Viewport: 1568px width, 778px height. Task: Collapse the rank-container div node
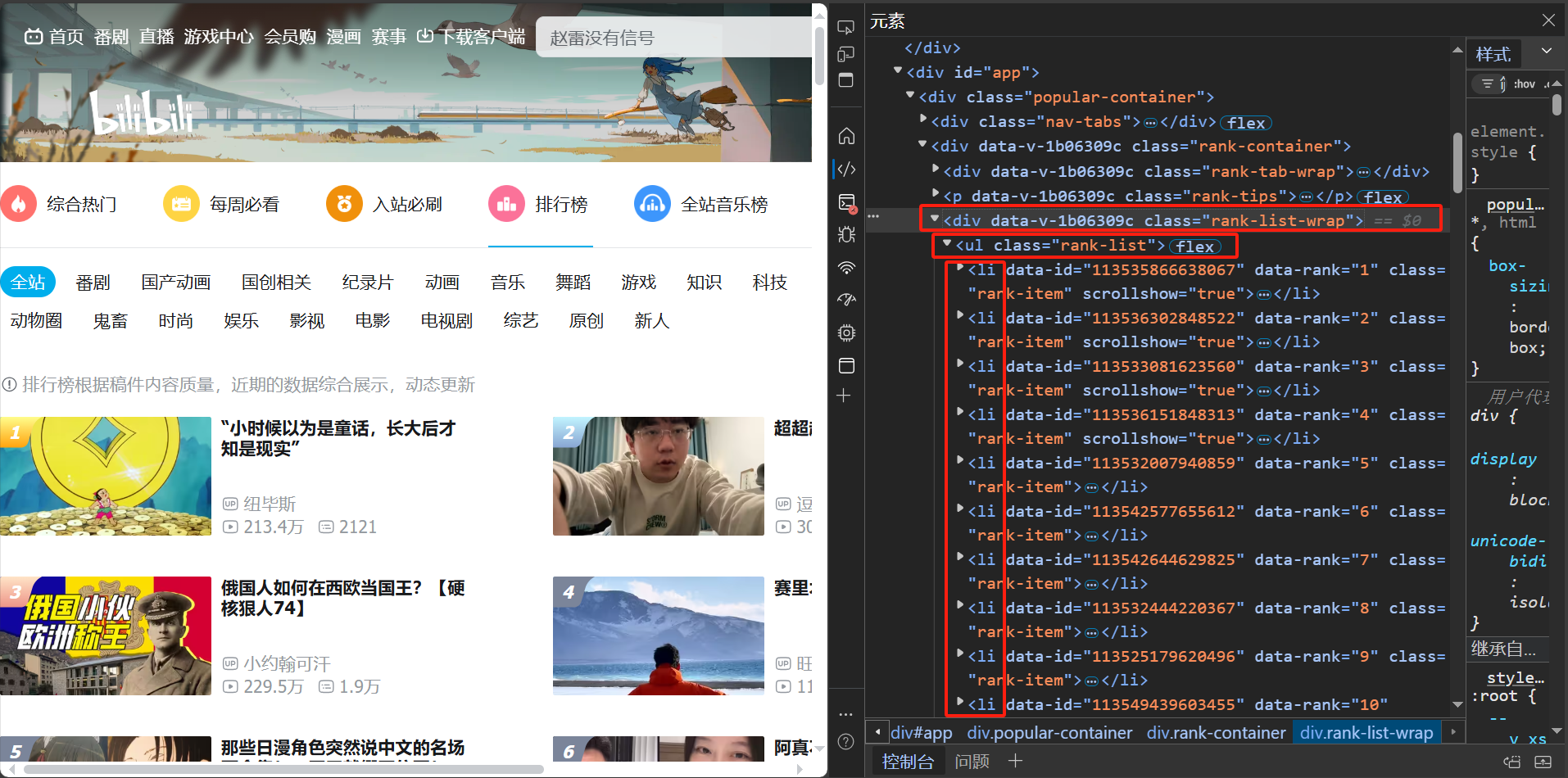[922, 144]
